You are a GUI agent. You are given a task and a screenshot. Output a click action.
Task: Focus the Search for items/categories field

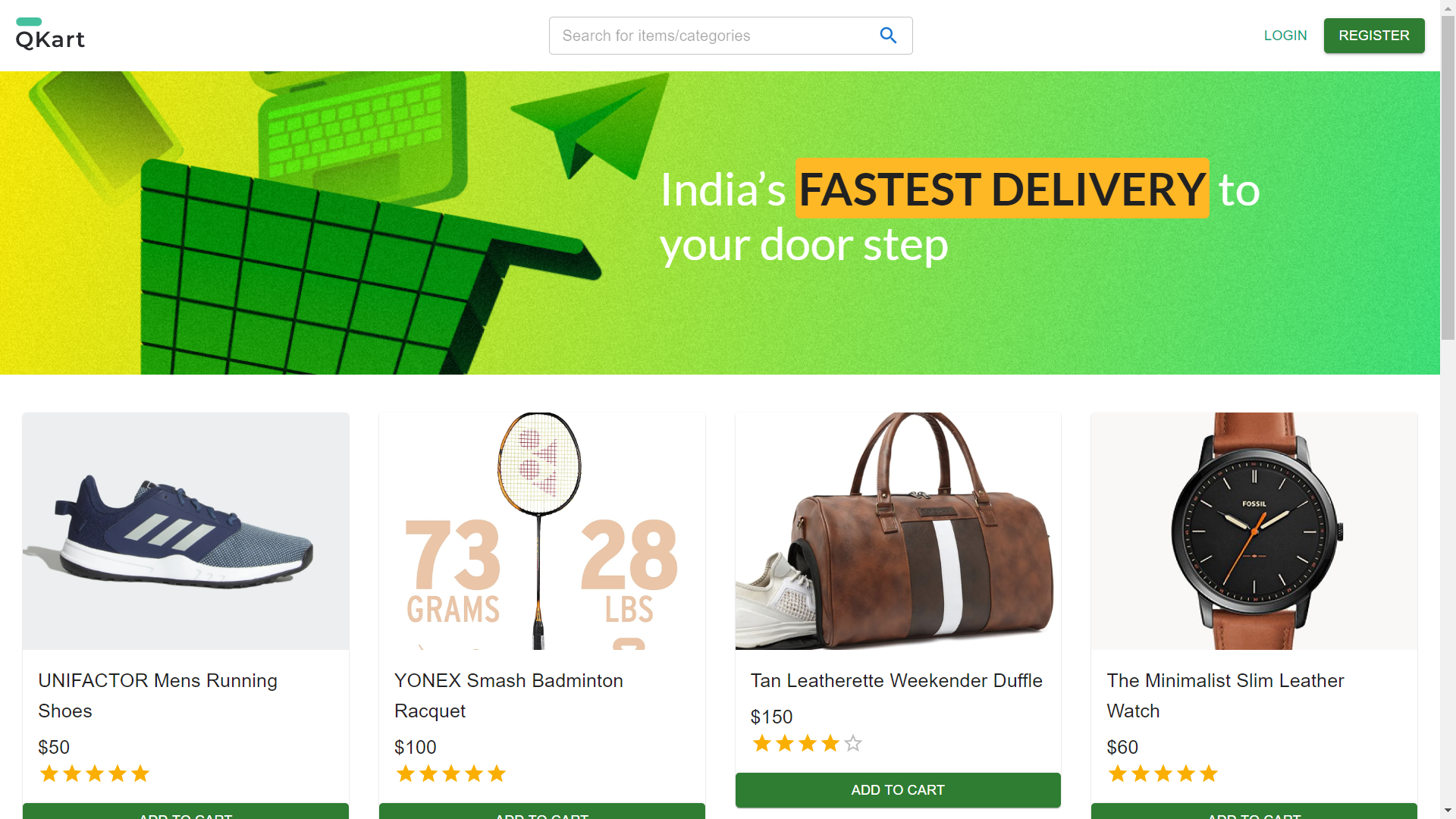click(713, 36)
